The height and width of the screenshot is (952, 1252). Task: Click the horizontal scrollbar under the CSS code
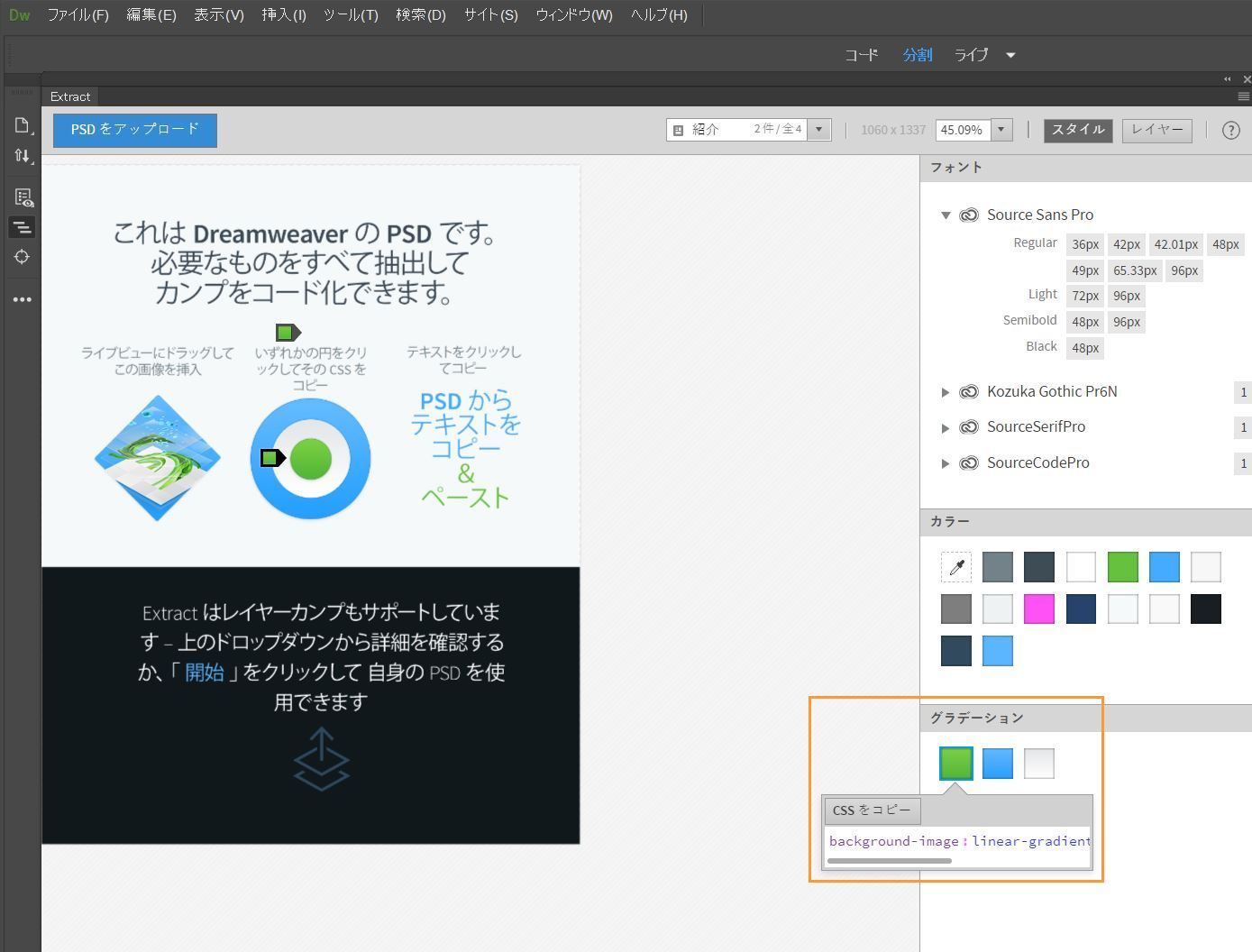tap(889, 861)
